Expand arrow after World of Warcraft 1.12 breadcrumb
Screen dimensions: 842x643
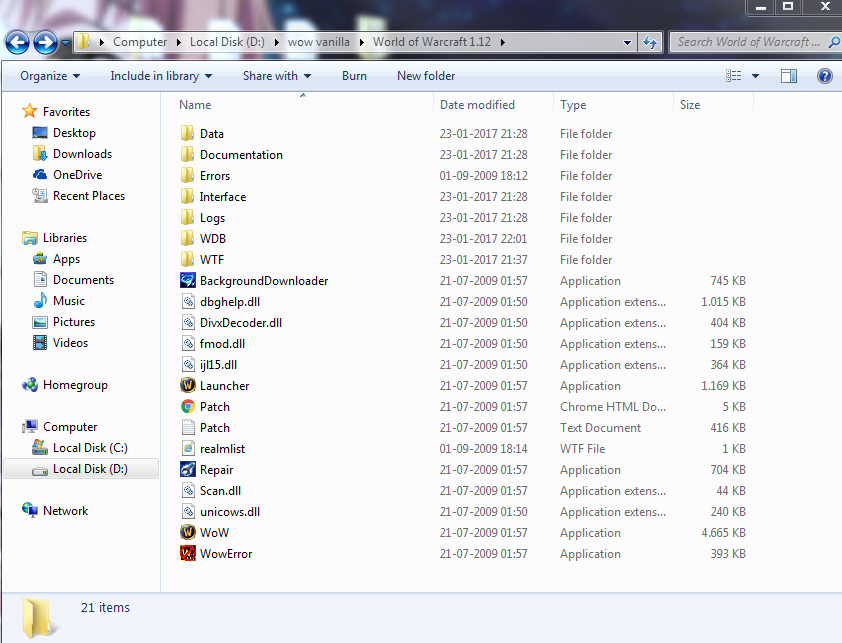point(503,42)
